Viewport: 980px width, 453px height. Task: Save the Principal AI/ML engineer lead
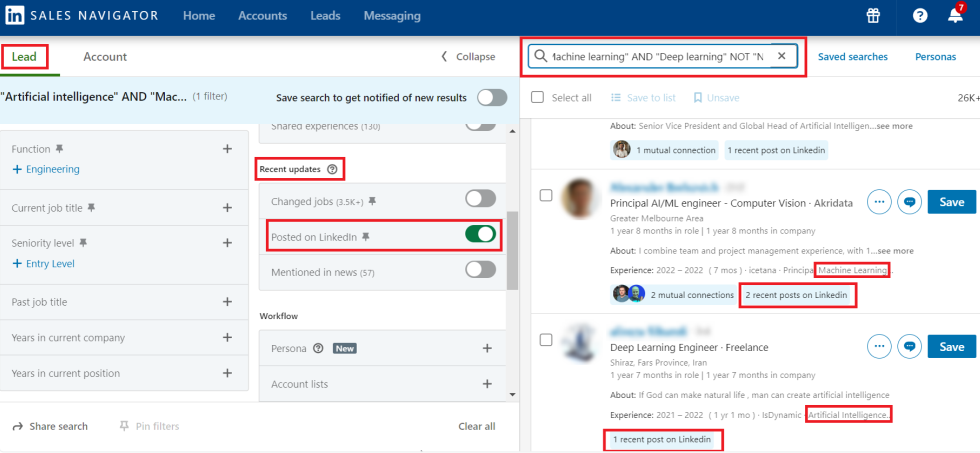click(952, 202)
